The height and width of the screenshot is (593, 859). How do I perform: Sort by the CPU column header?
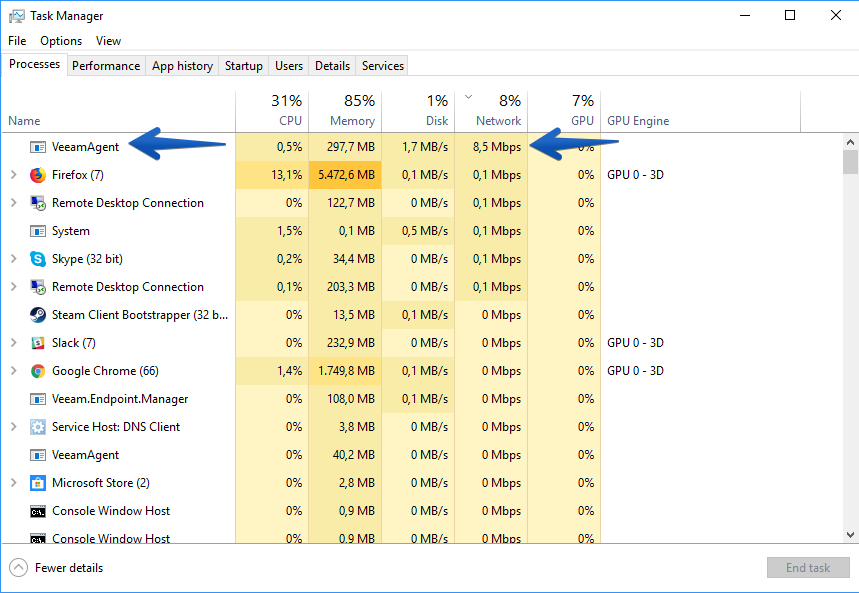click(272, 111)
